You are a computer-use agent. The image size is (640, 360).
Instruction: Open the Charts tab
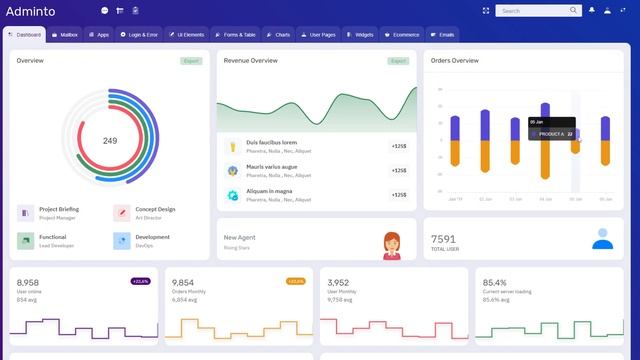point(278,35)
